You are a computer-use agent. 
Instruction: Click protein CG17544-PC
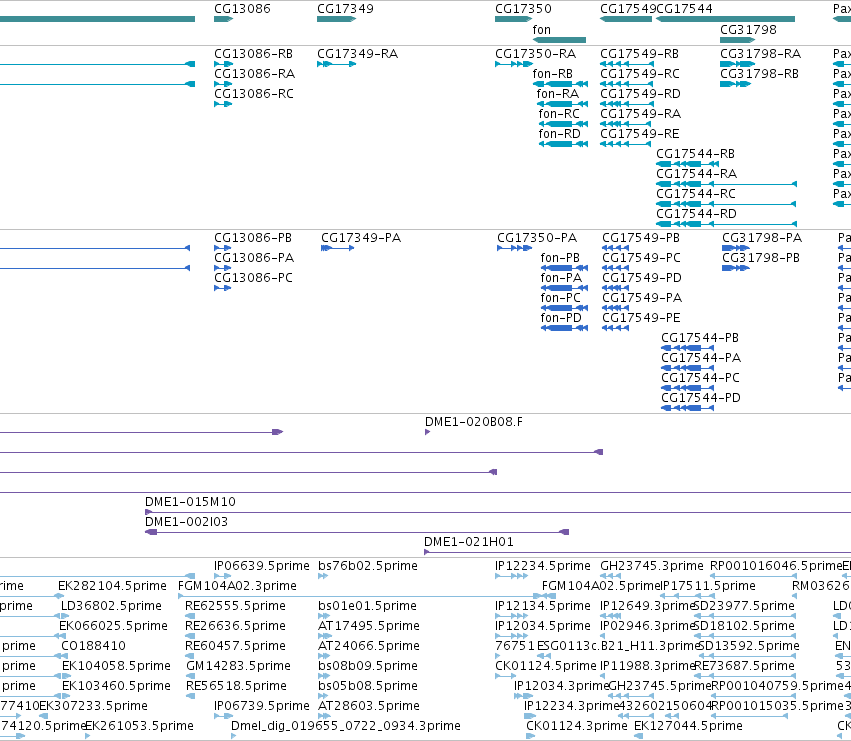701,378
